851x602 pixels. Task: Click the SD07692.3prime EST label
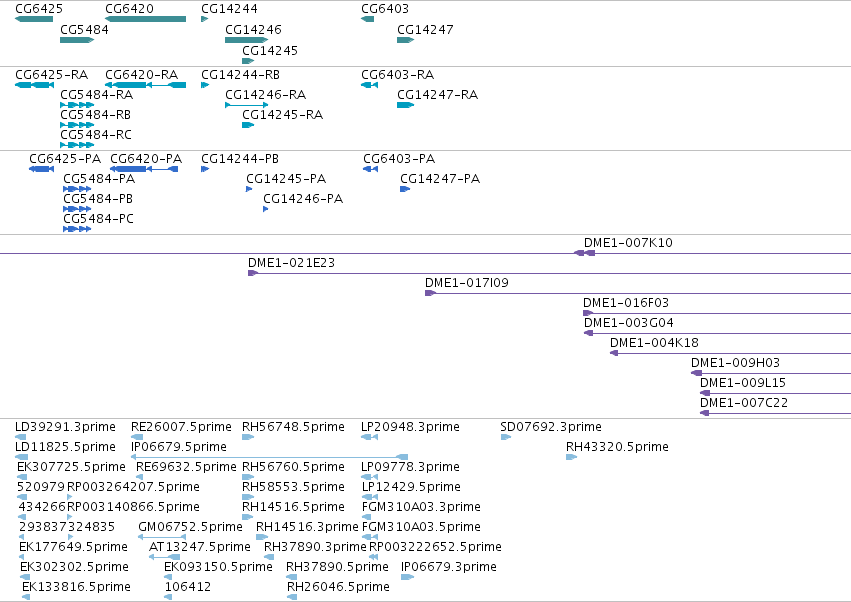tap(551, 427)
